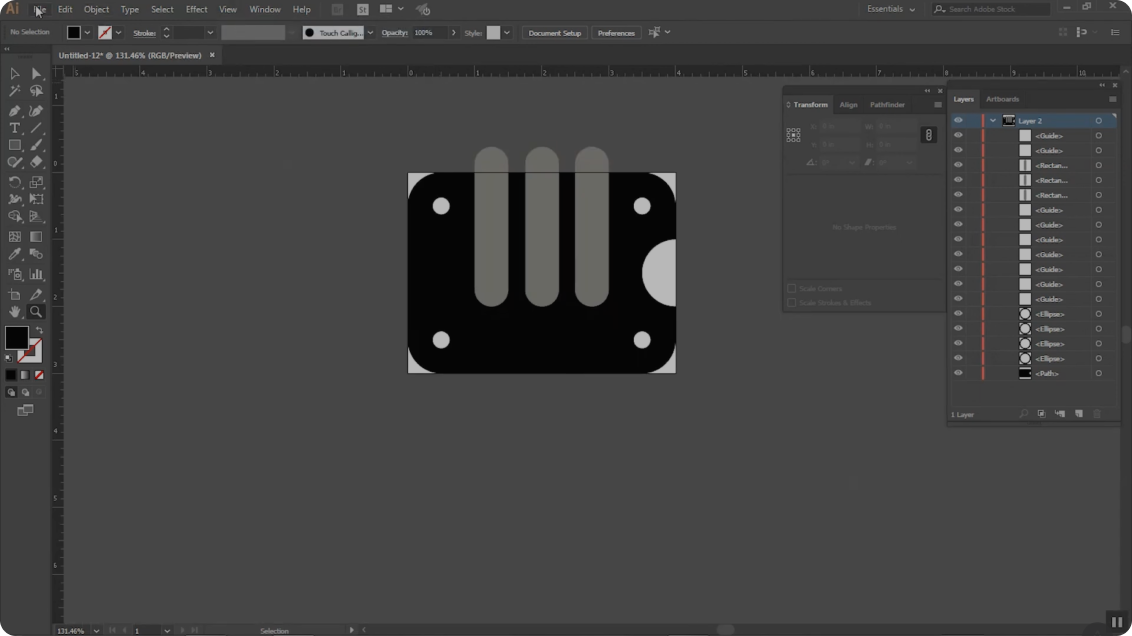Open the Opacity dropdown arrow
This screenshot has height=636, width=1132.
pyautogui.click(x=454, y=32)
